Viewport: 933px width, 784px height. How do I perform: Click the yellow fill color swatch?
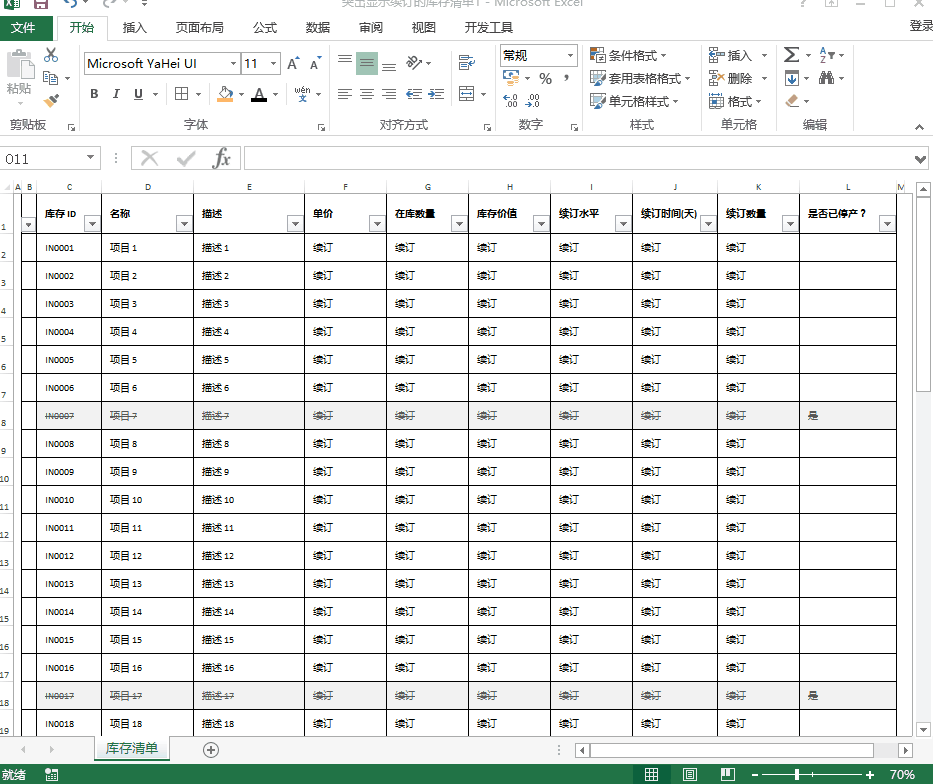(x=225, y=94)
